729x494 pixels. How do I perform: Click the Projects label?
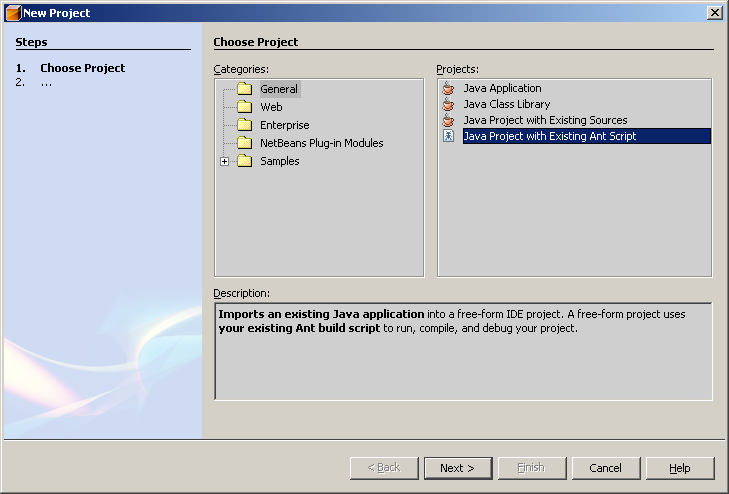tap(457, 69)
